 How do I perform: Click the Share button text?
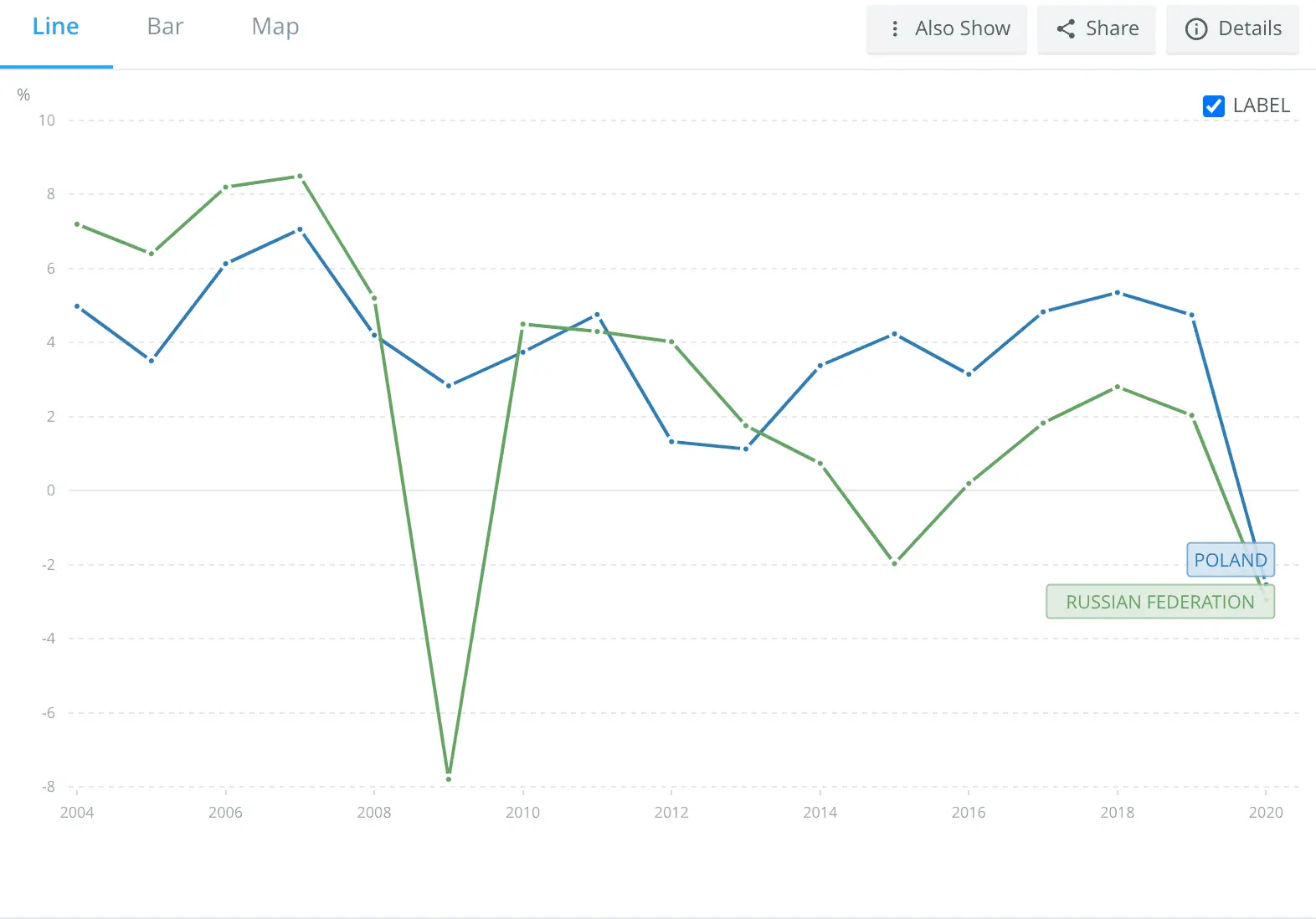click(1112, 29)
